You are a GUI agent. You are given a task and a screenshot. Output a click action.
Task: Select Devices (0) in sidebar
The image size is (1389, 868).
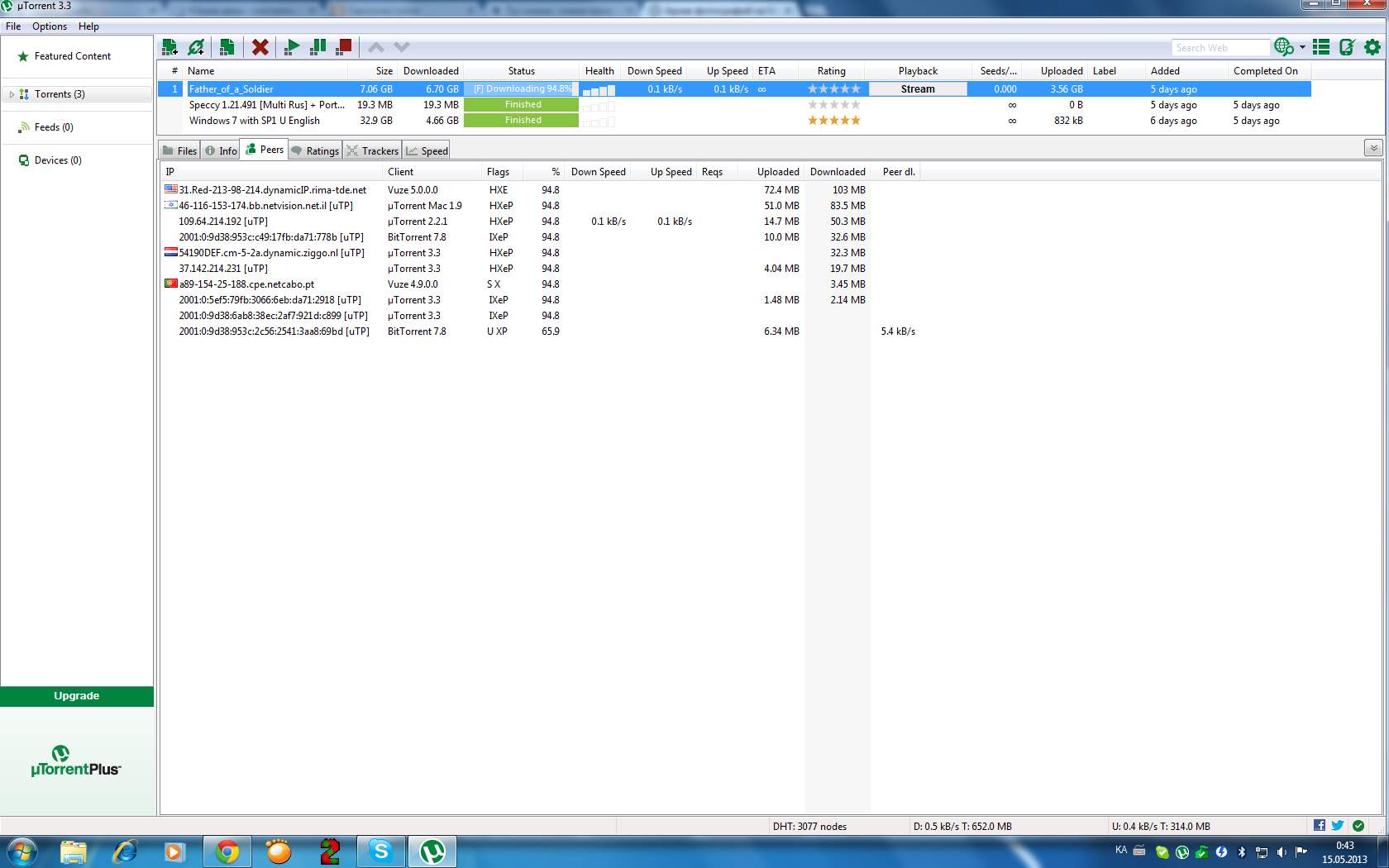click(58, 160)
